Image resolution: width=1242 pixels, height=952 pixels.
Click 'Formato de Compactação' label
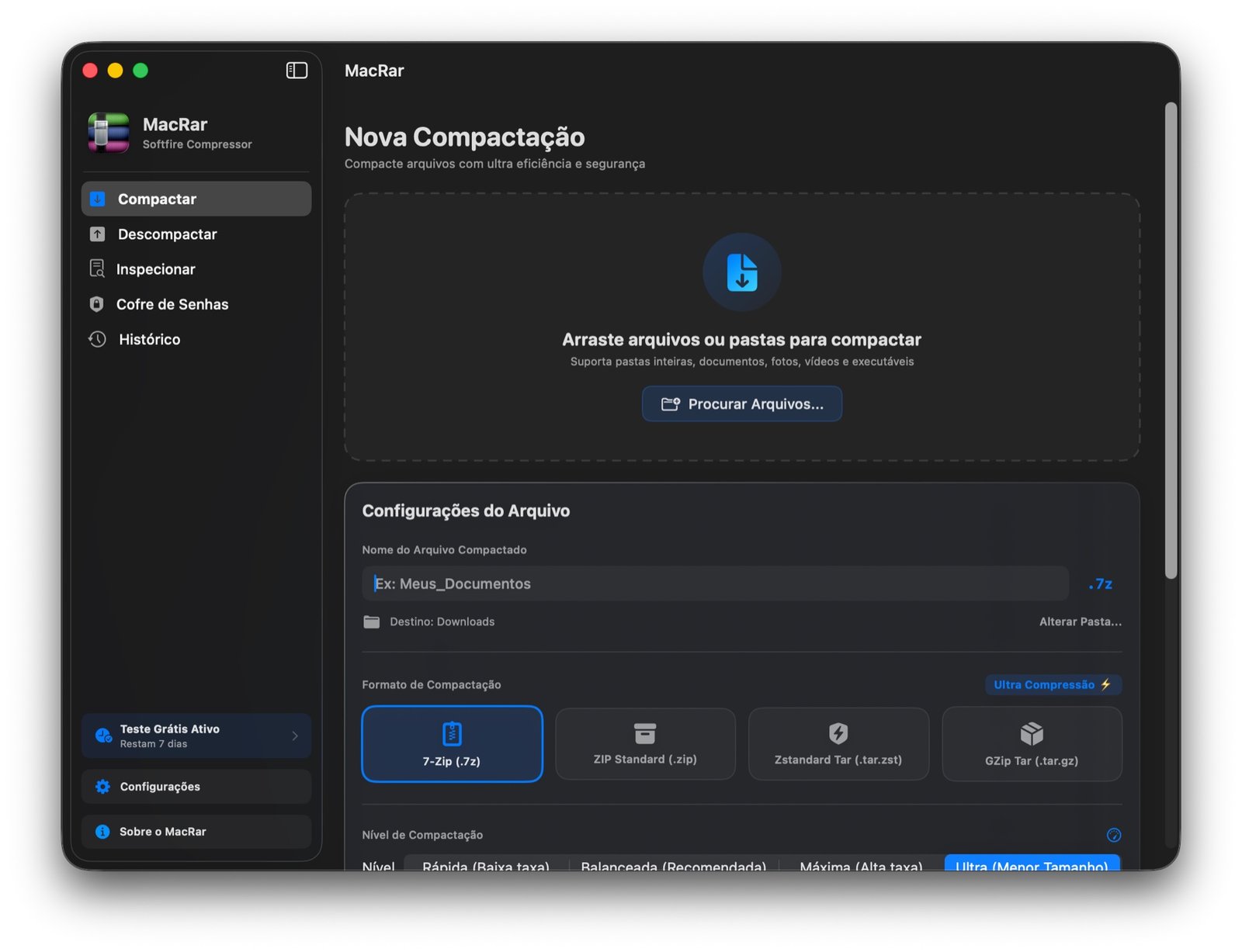click(x=432, y=684)
